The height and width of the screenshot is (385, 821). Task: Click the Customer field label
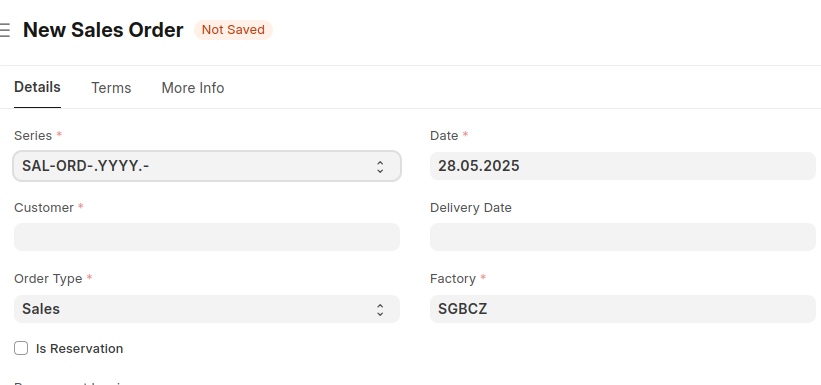coord(44,208)
